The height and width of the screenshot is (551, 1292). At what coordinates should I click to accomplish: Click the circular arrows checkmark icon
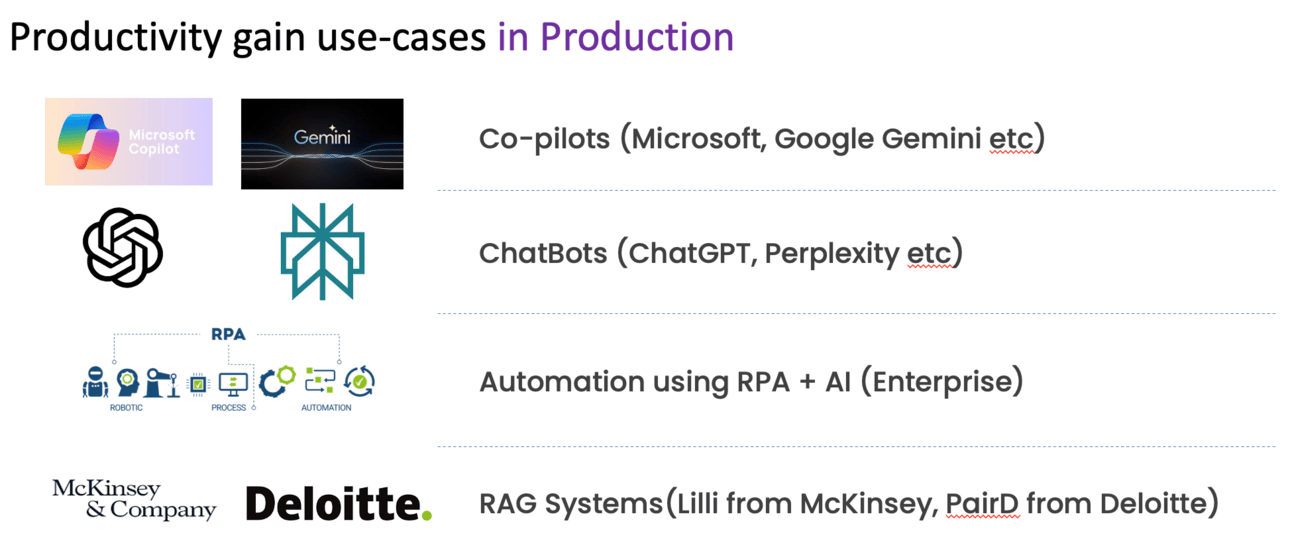[360, 382]
